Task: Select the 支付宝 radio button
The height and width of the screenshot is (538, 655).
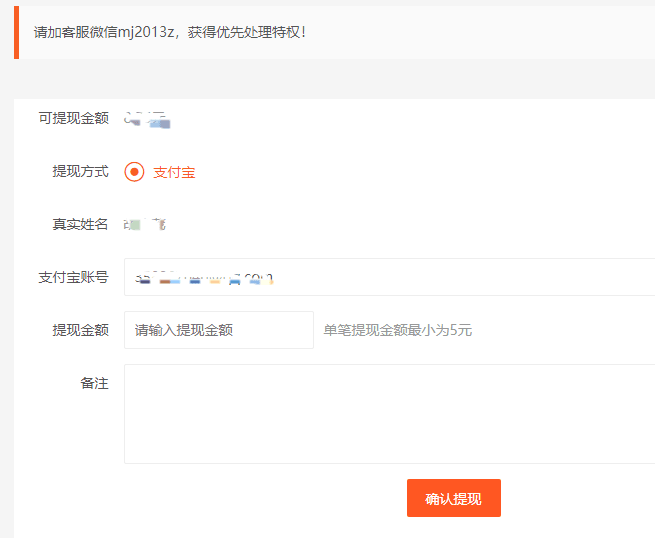Action: pyautogui.click(x=134, y=172)
